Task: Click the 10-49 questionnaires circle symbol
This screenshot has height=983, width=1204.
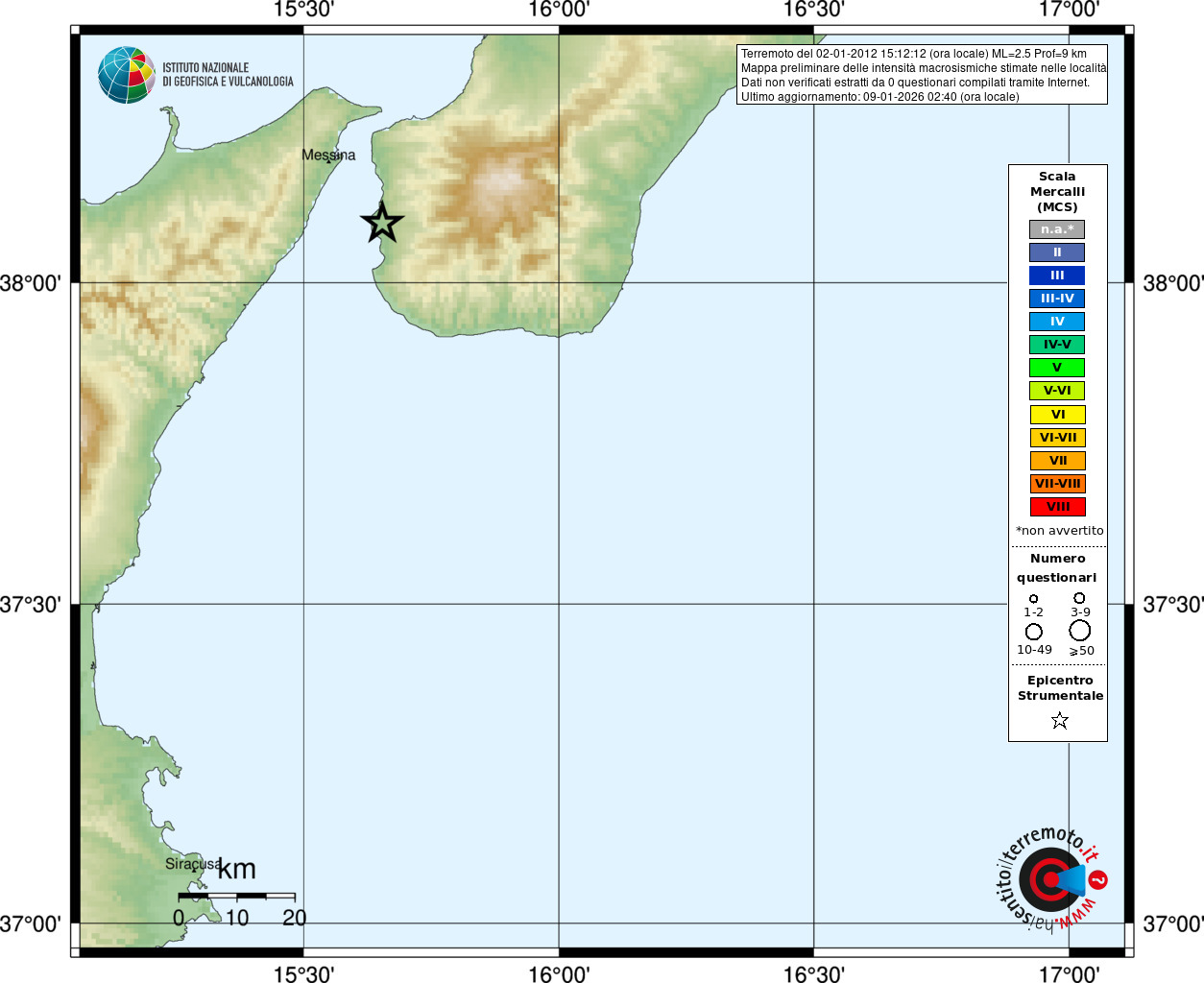Action: coord(1034,632)
